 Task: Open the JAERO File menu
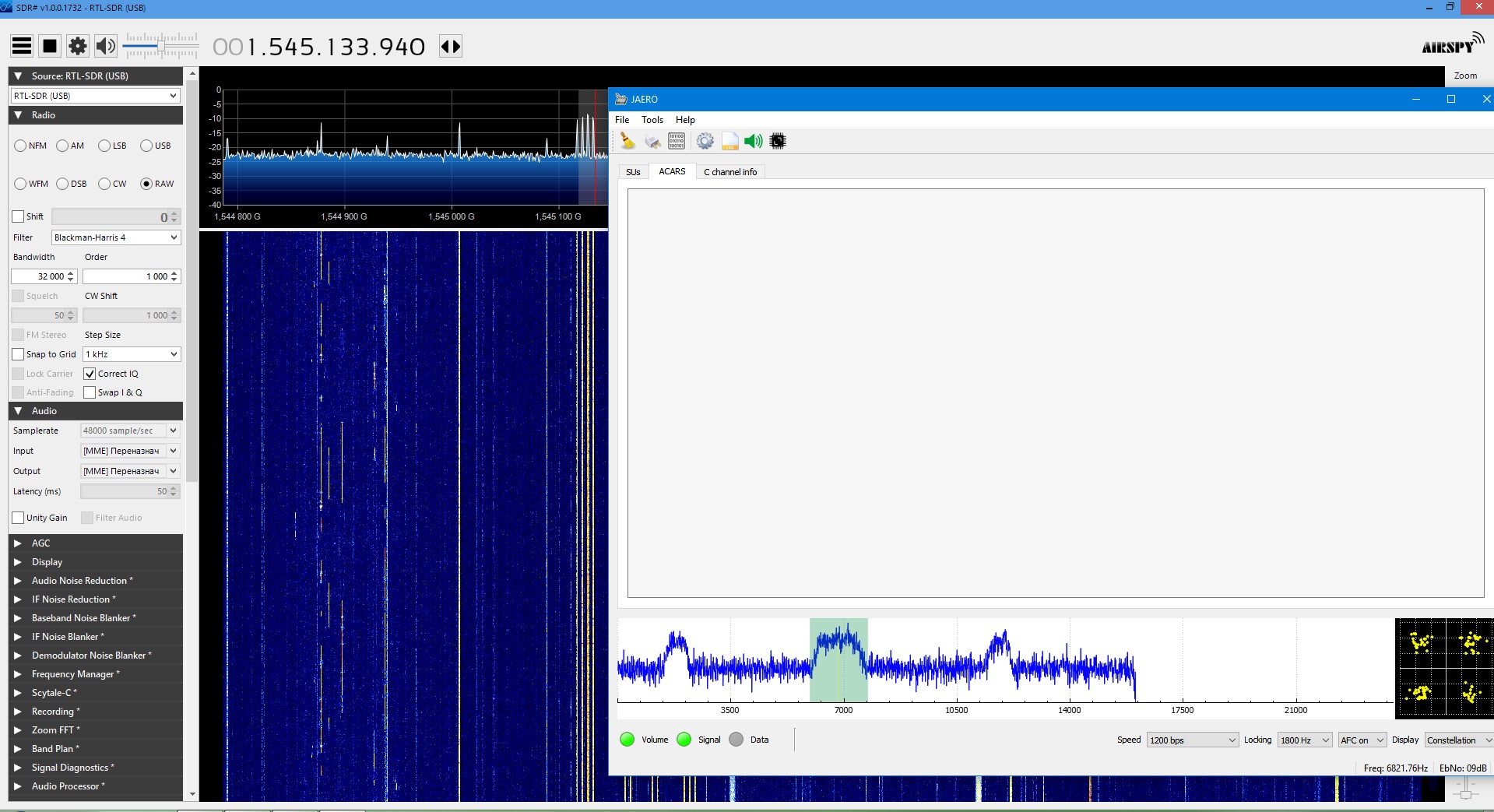coord(622,120)
